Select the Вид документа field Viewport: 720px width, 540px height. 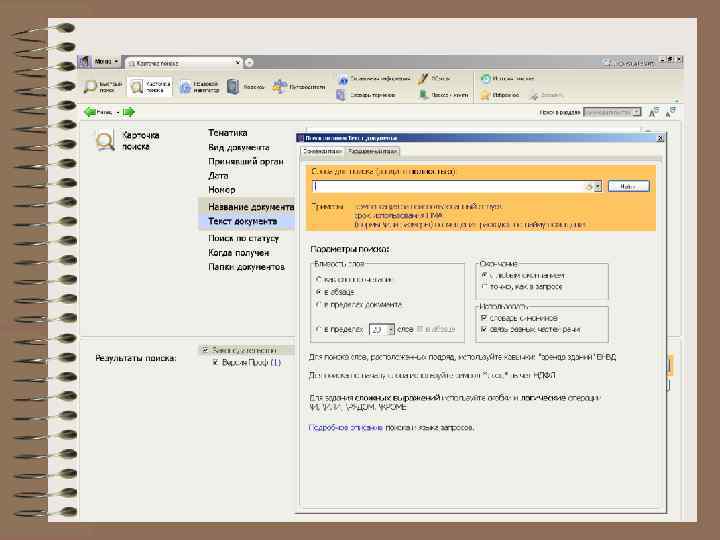click(239, 147)
